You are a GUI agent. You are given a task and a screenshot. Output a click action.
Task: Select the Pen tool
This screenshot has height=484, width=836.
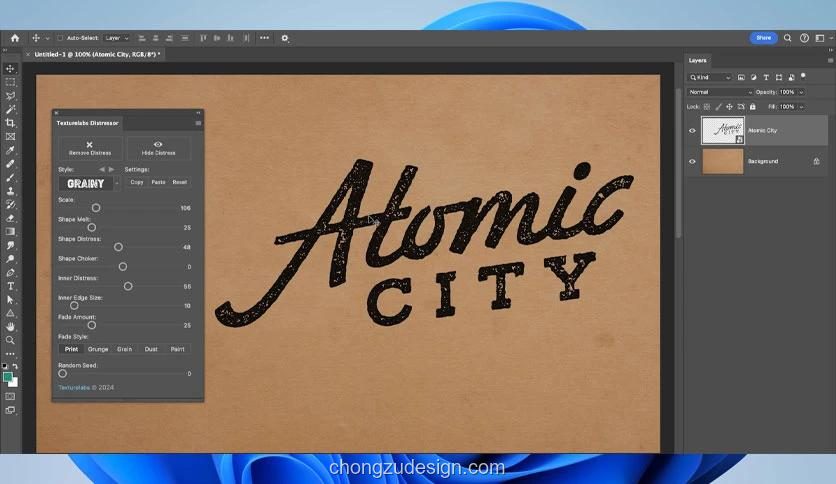(x=10, y=273)
